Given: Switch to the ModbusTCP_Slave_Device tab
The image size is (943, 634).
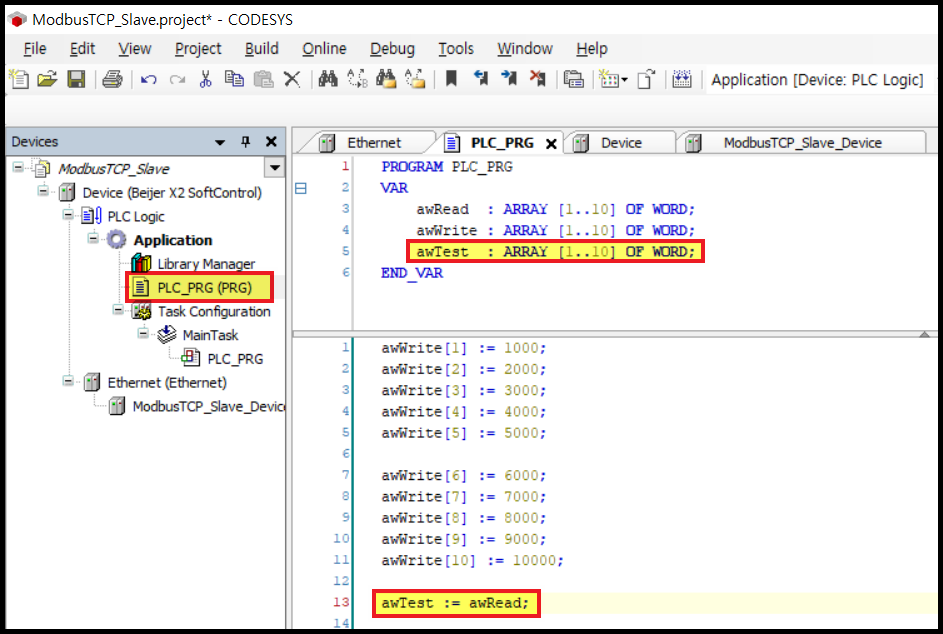Looking at the screenshot, I should tap(802, 143).
